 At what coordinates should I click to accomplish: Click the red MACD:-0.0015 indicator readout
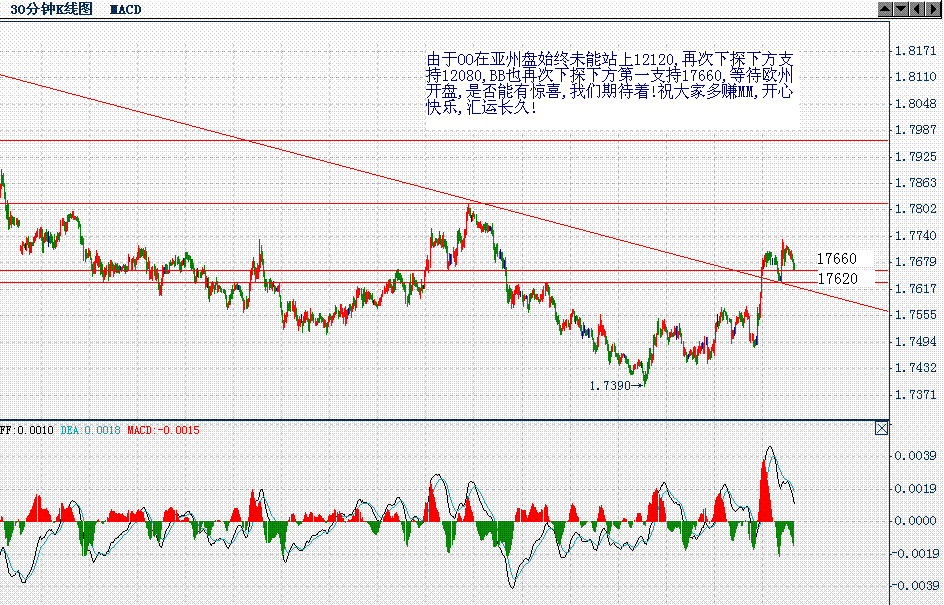tap(163, 430)
